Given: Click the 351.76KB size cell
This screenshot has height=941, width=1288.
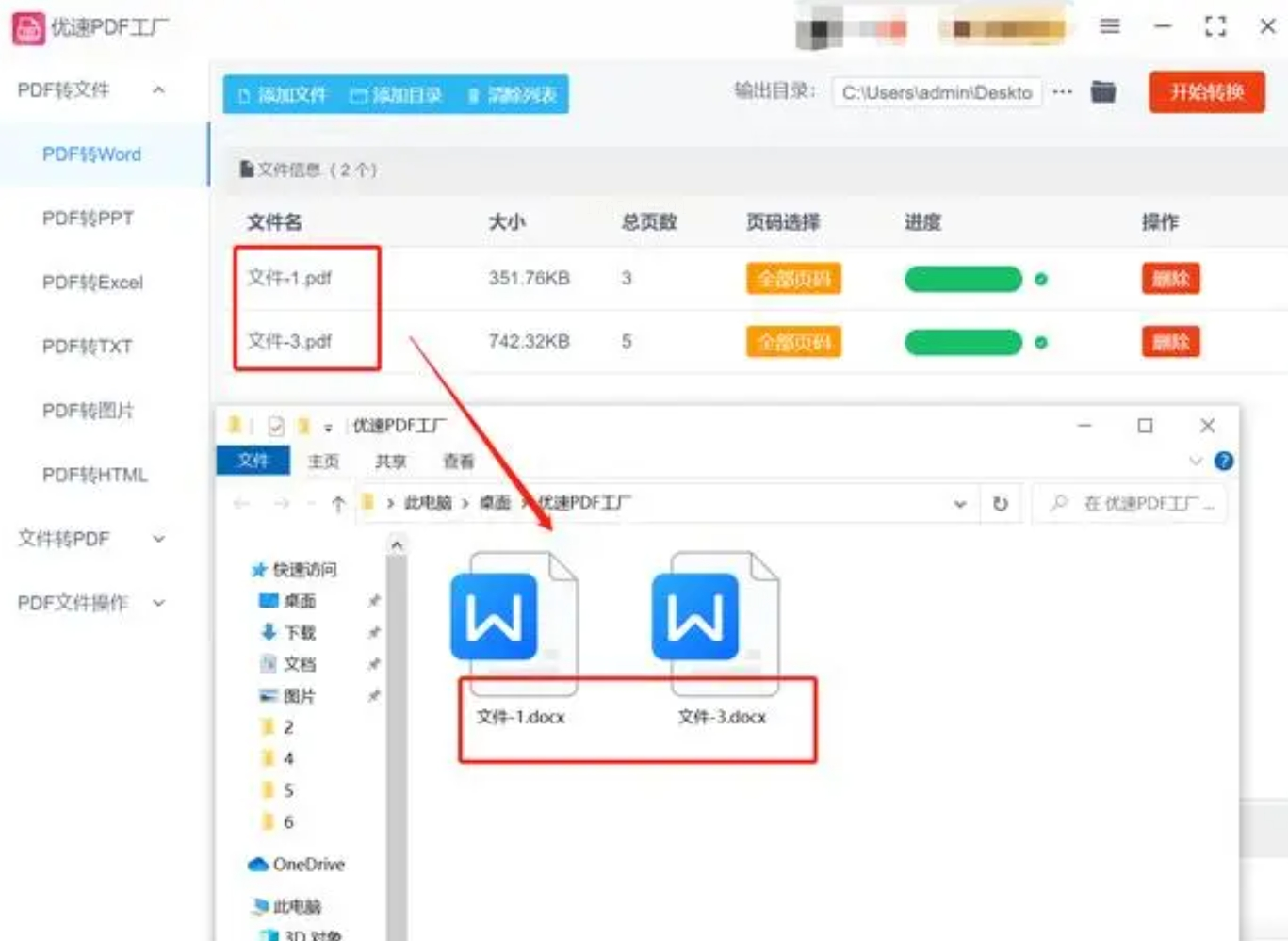Looking at the screenshot, I should coord(529,278).
